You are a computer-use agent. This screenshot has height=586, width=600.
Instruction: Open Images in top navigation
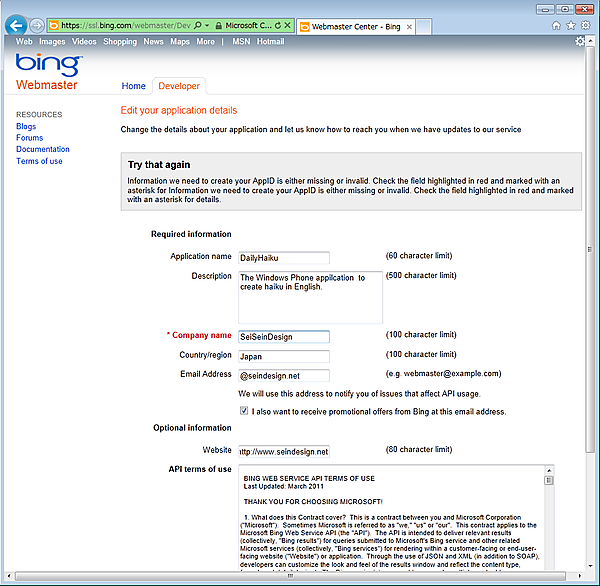52,41
